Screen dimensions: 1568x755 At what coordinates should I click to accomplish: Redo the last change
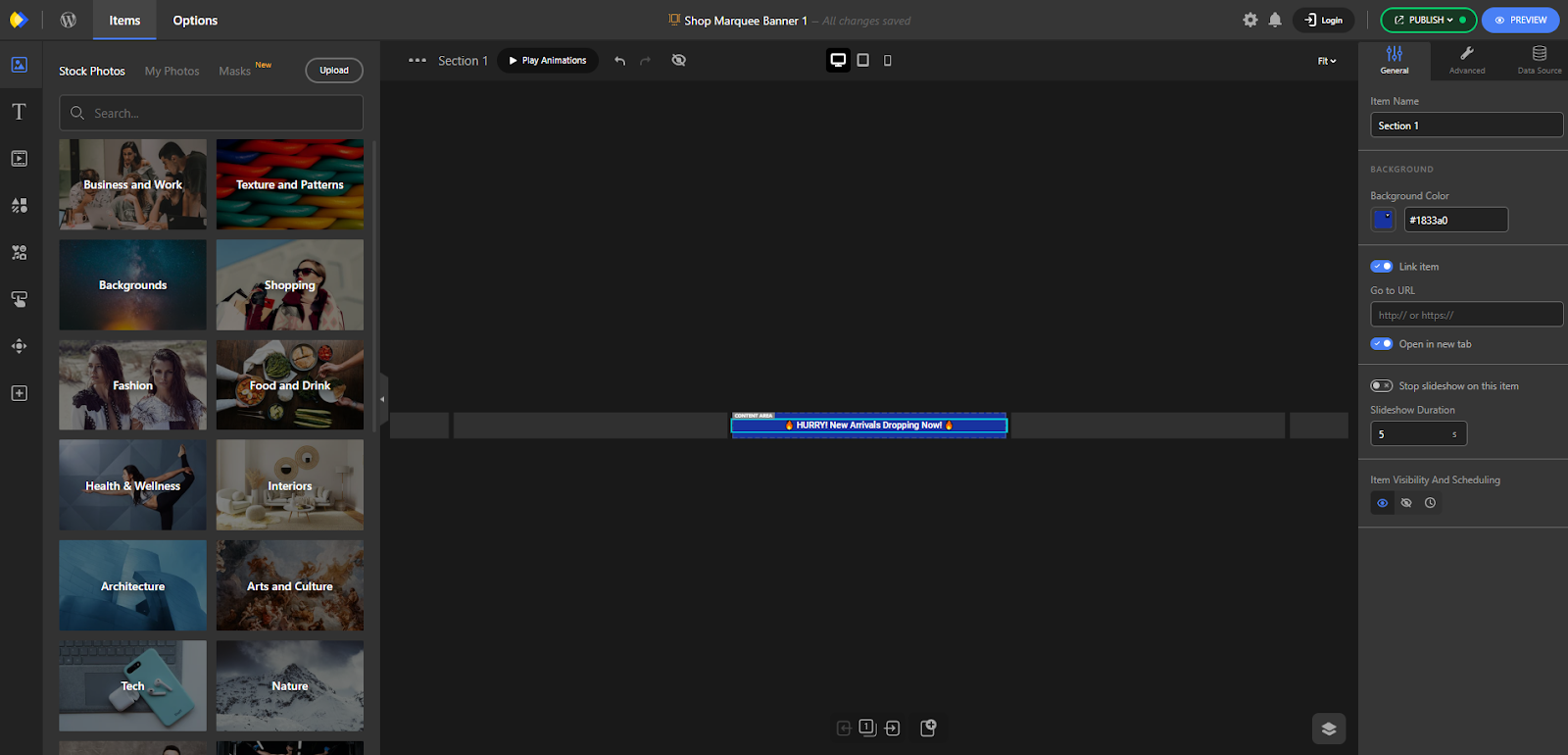(645, 61)
